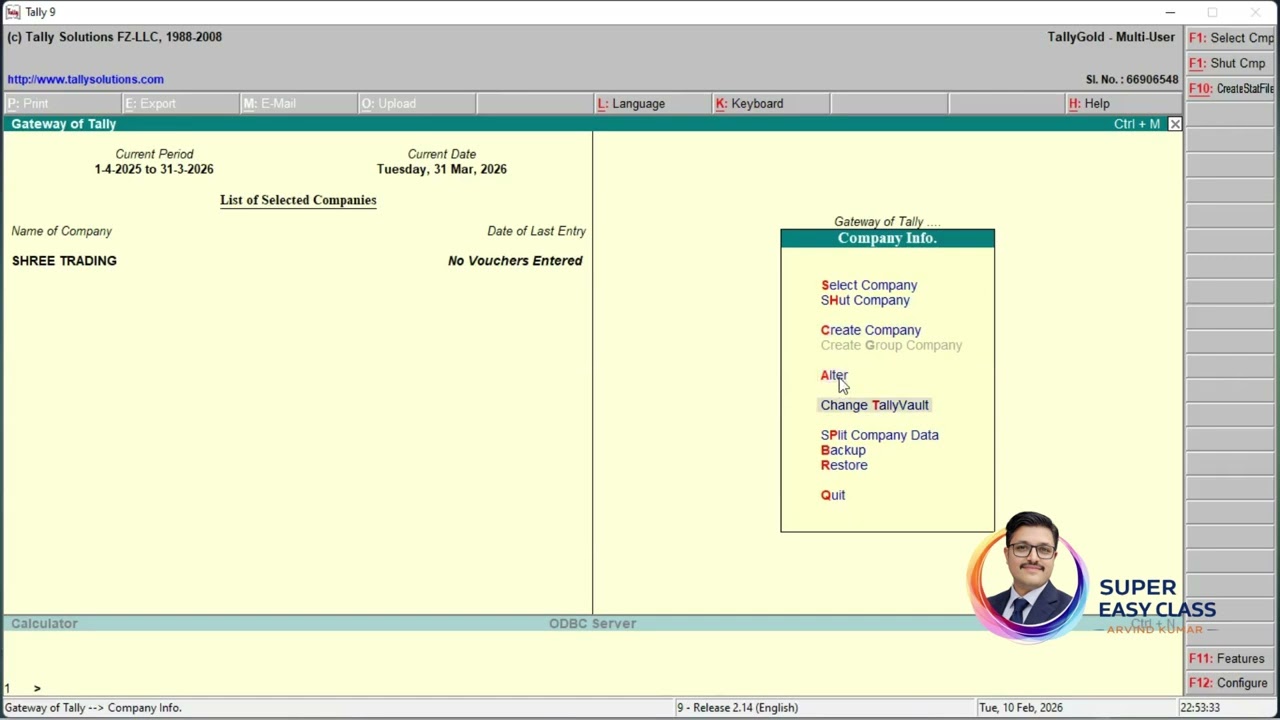Click the TallyGold - Multi-User label
The height and width of the screenshot is (720, 1280).
1111,37
